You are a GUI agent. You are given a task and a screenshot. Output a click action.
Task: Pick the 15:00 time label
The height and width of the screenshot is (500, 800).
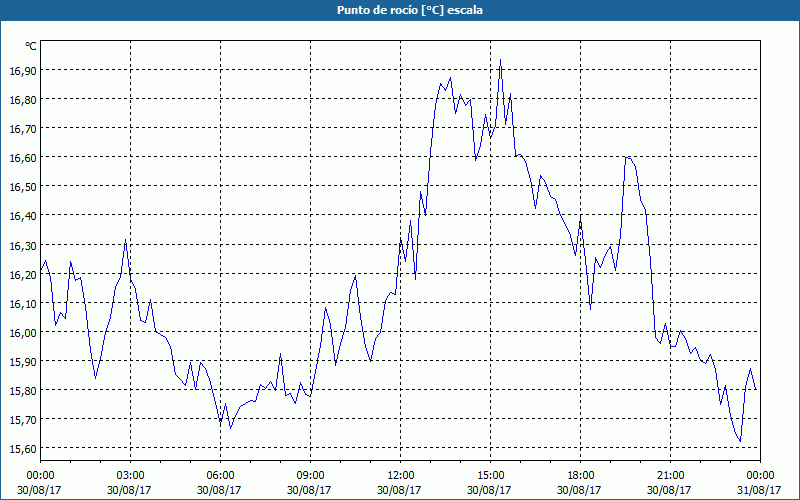(490, 476)
